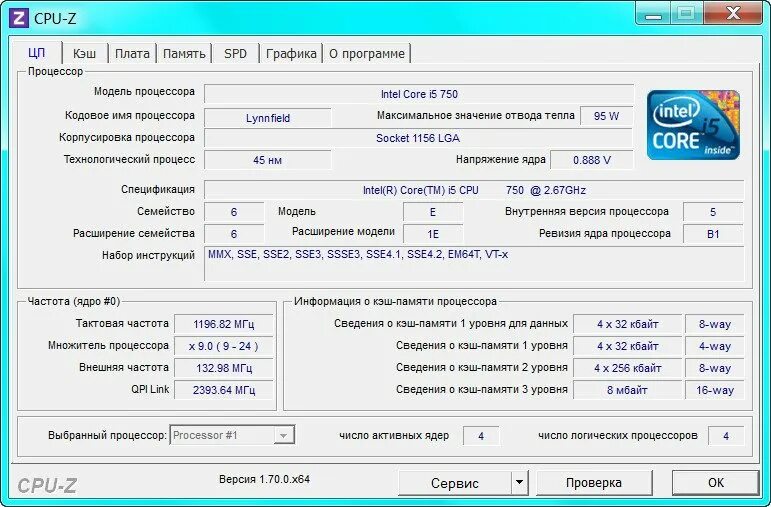
Task: Click the 0.888 V core voltage value
Action: [x=592, y=160]
